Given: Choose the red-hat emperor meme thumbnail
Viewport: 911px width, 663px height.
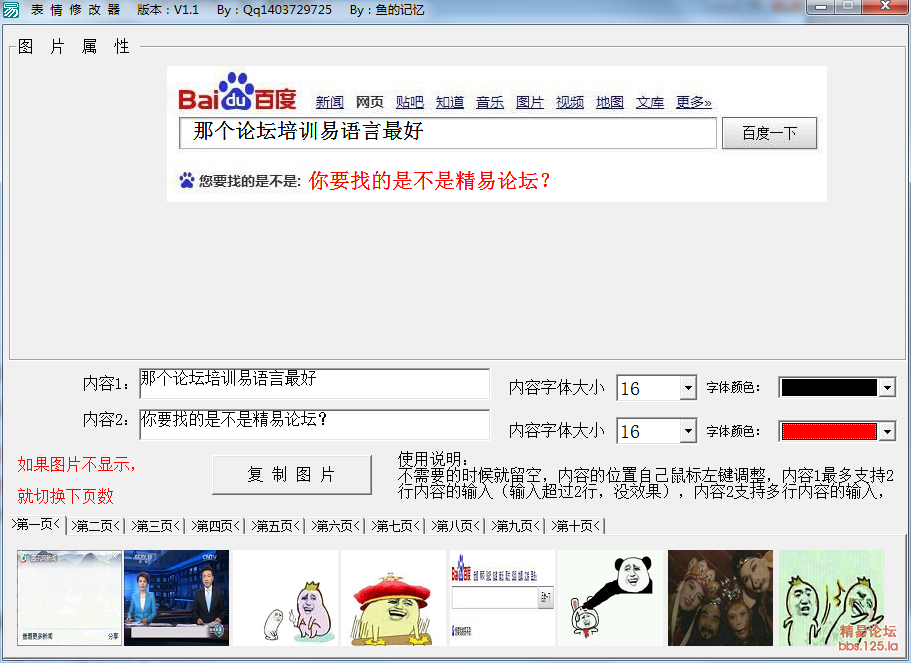Looking at the screenshot, I should click(393, 597).
